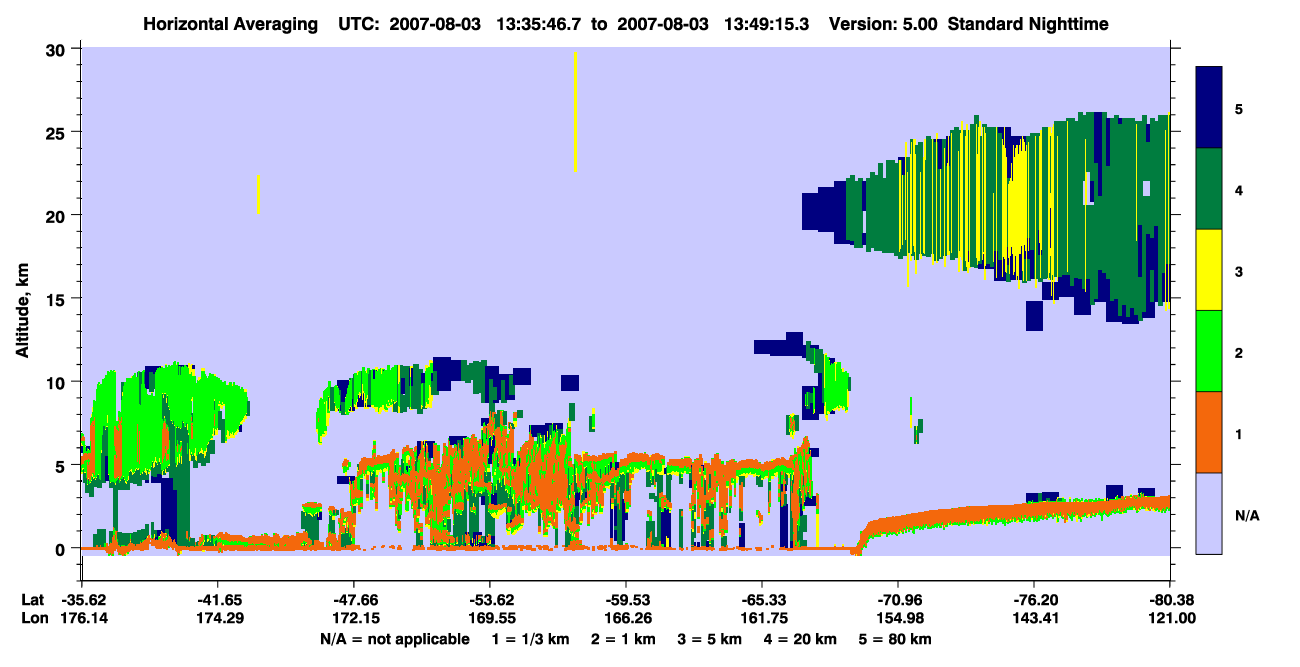Click longitude value 154.98
Viewport: 1300px width, 667px height.
(x=898, y=618)
